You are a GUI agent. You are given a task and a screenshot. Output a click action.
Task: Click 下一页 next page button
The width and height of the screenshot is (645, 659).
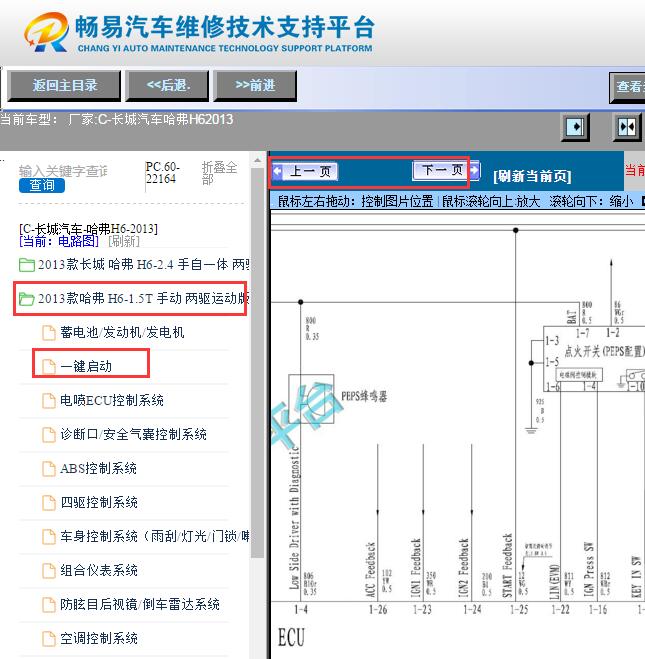pos(441,170)
